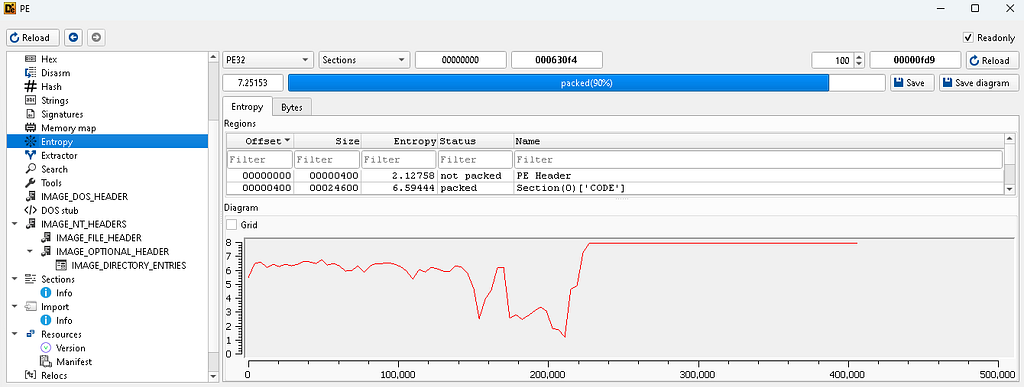Click the Size filter field
Screen dimensions: 1024x387
pos(327,159)
